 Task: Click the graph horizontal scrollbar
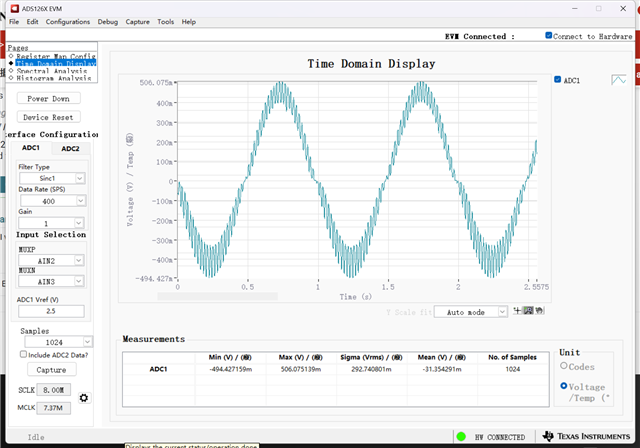(x=218, y=296)
